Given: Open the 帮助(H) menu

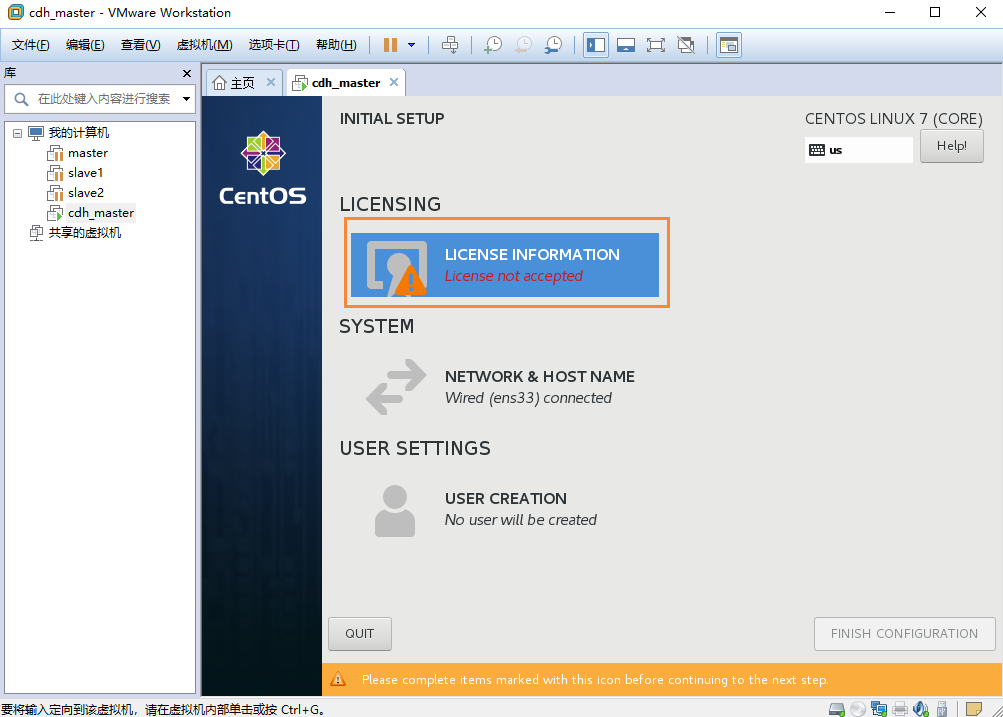Looking at the screenshot, I should click(x=336, y=45).
